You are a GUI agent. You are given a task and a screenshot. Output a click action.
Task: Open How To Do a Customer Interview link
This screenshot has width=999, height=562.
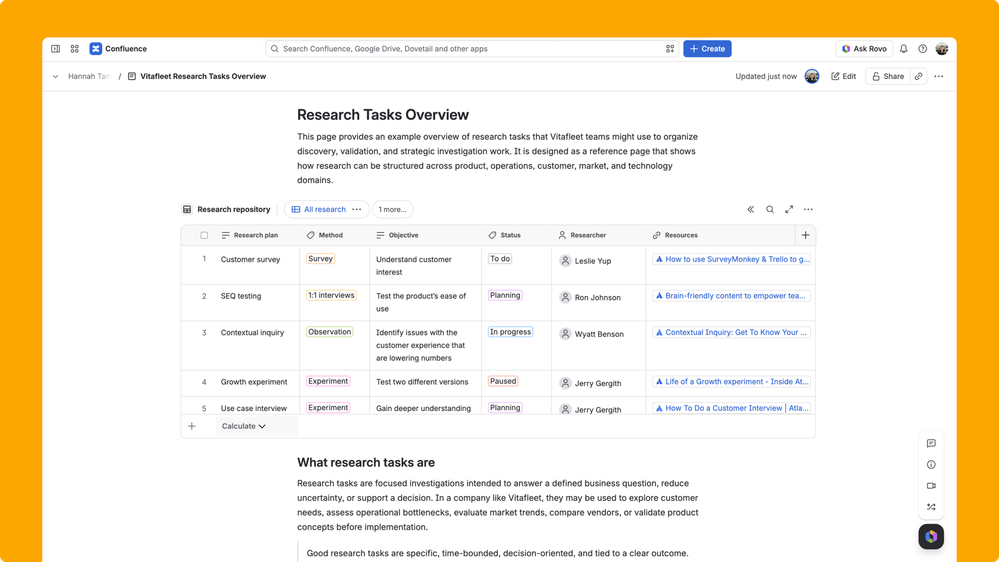731,408
